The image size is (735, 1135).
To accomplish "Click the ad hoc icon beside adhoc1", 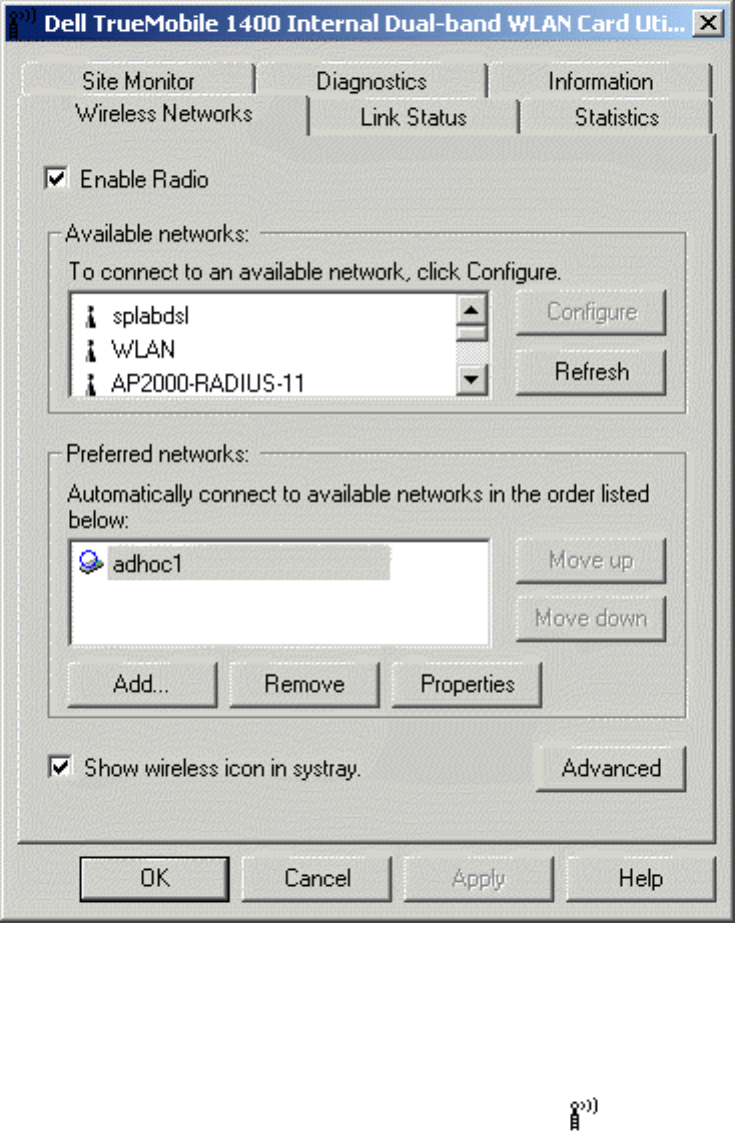I will [x=91, y=562].
